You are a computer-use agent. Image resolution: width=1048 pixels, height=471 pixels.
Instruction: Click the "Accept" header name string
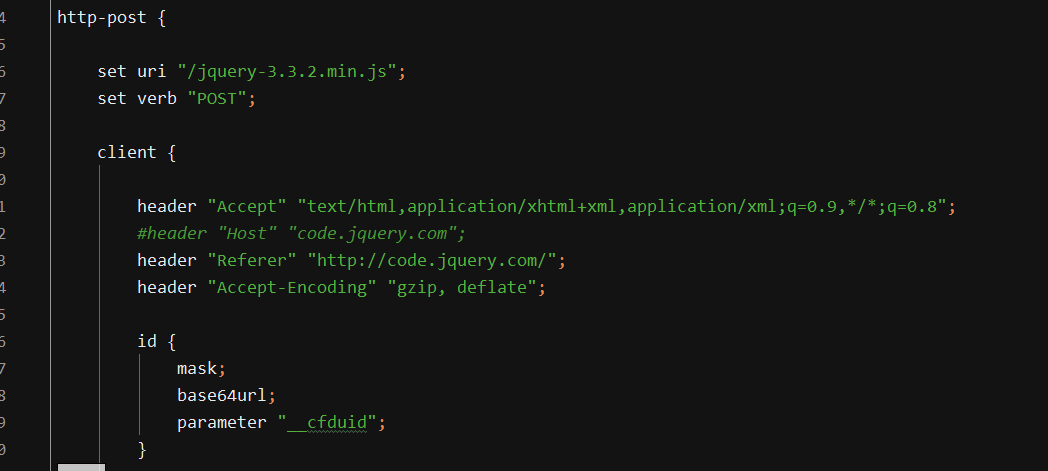coord(247,206)
